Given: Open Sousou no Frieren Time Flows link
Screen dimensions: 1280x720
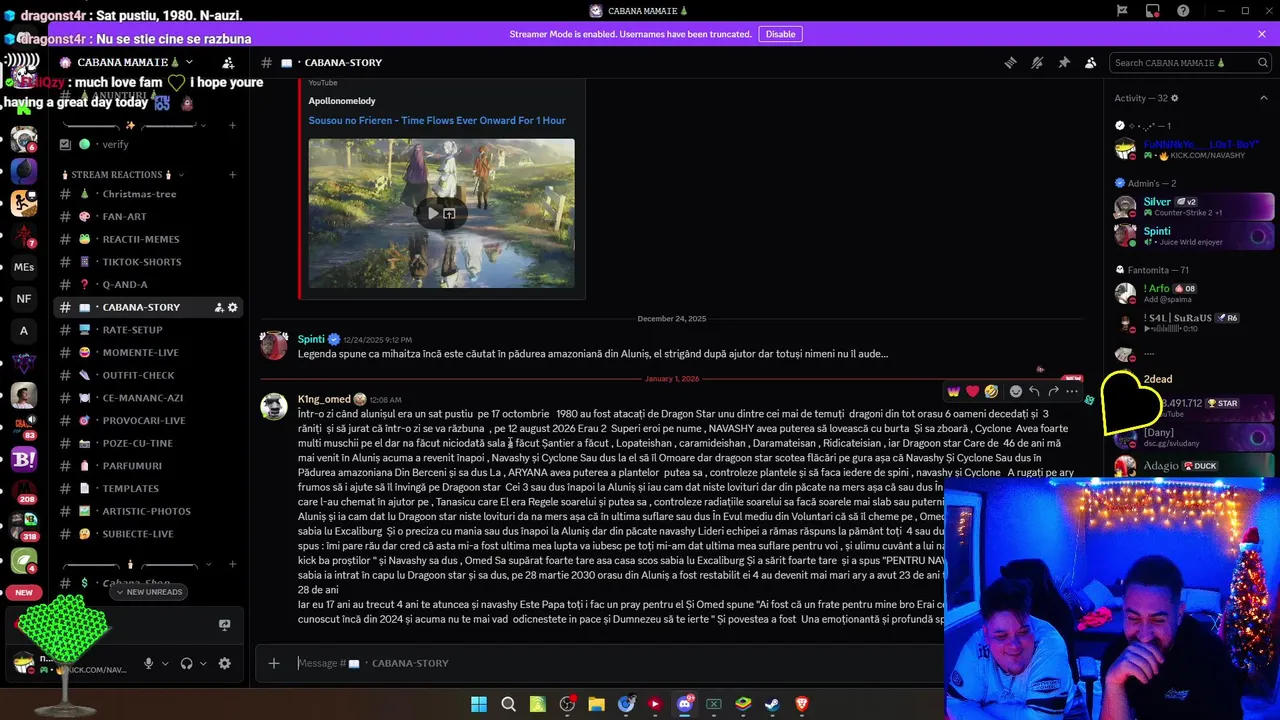Looking at the screenshot, I should coord(437,120).
